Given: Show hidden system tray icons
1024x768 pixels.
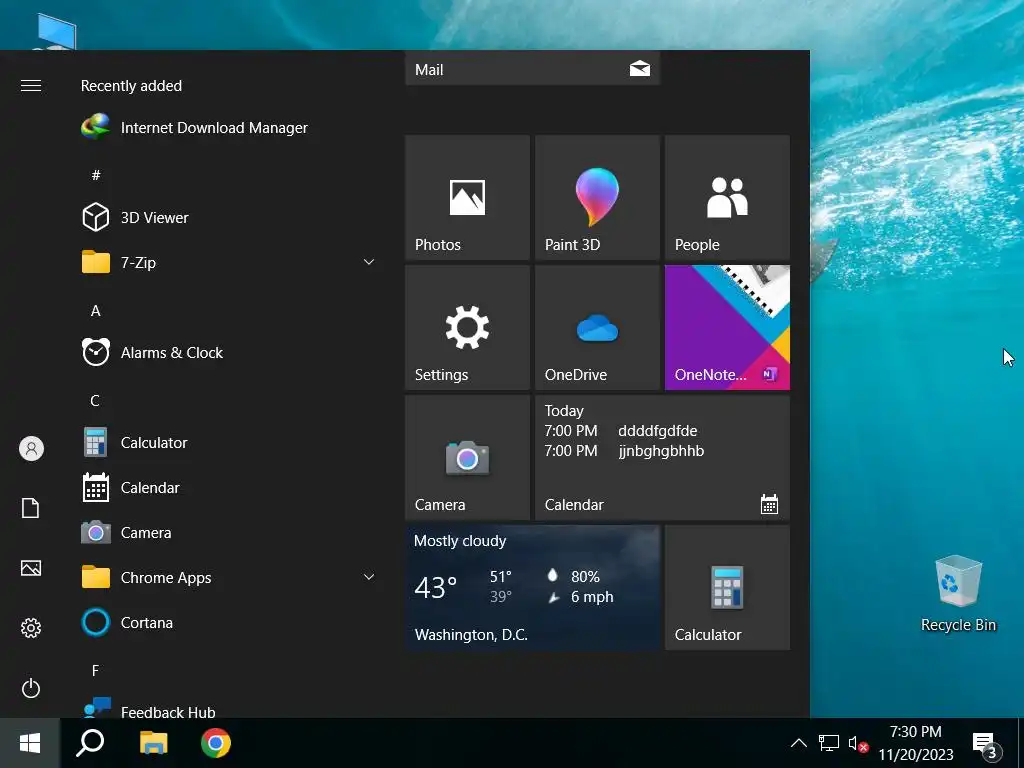Looking at the screenshot, I should (x=799, y=743).
